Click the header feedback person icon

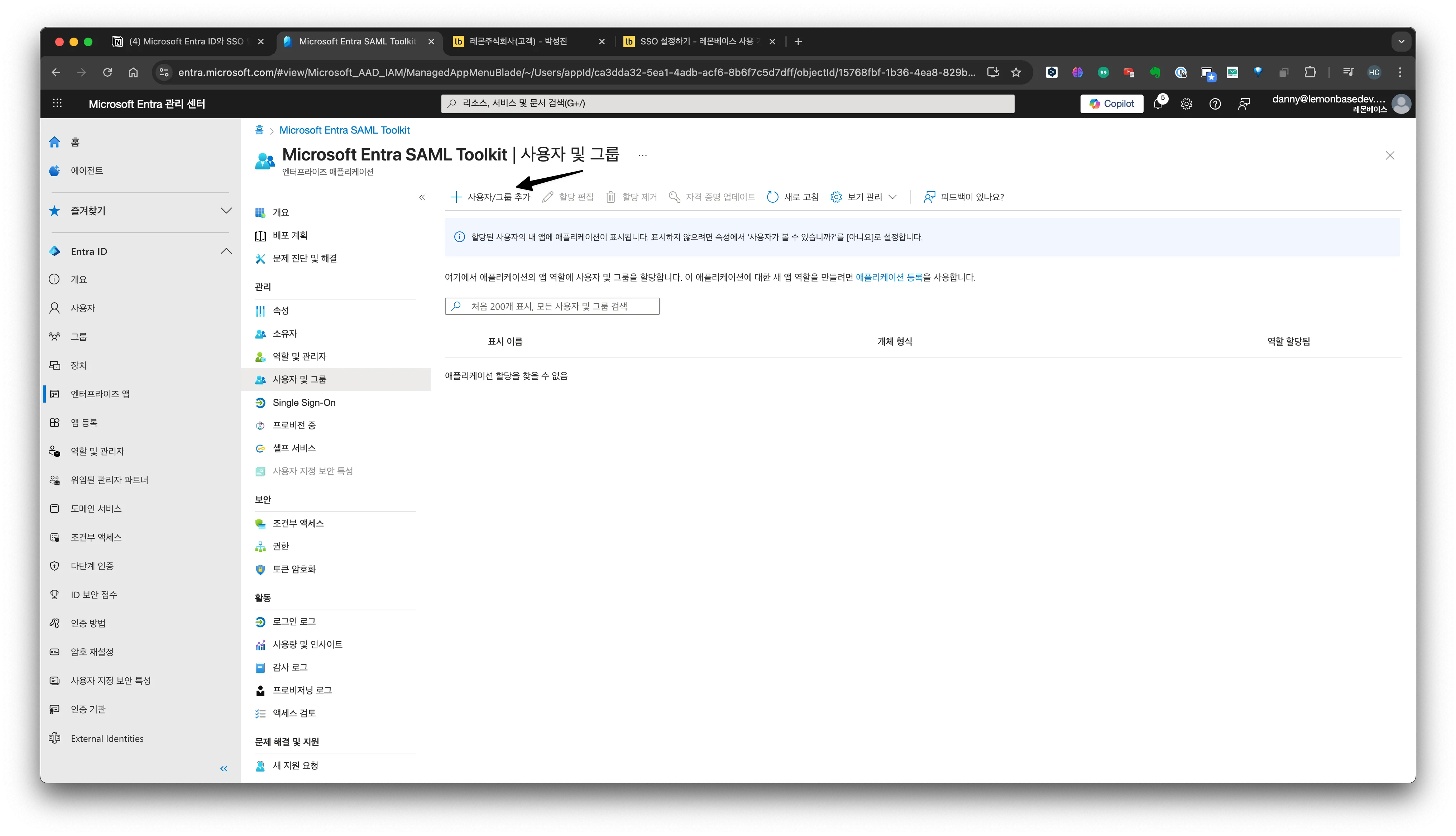point(1244,104)
